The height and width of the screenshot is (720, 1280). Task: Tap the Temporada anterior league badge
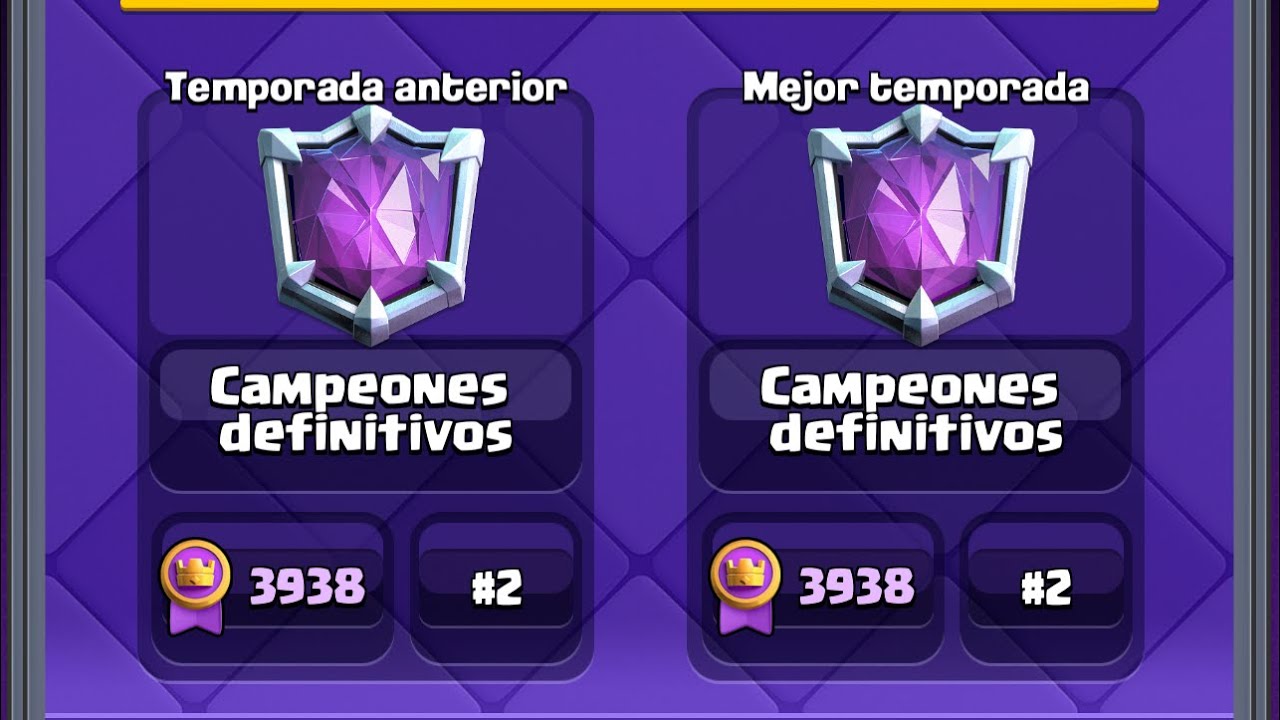[371, 224]
